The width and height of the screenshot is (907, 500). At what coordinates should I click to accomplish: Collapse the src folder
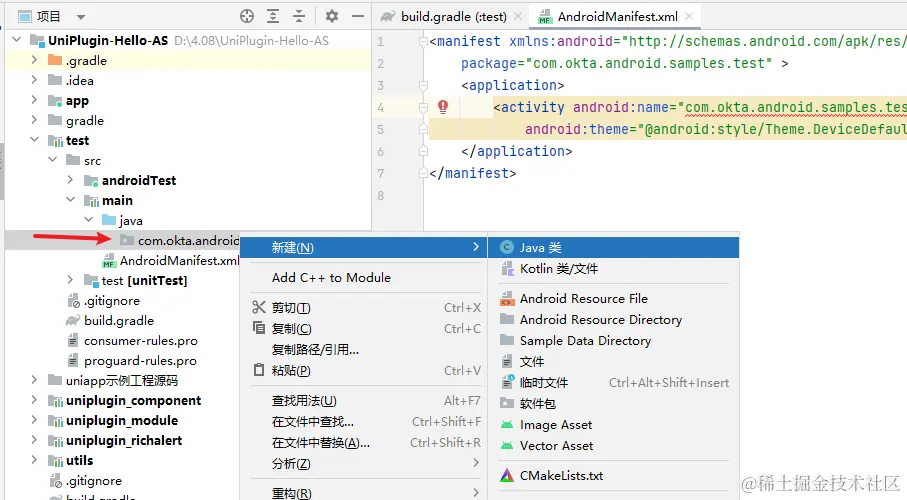click(x=53, y=160)
